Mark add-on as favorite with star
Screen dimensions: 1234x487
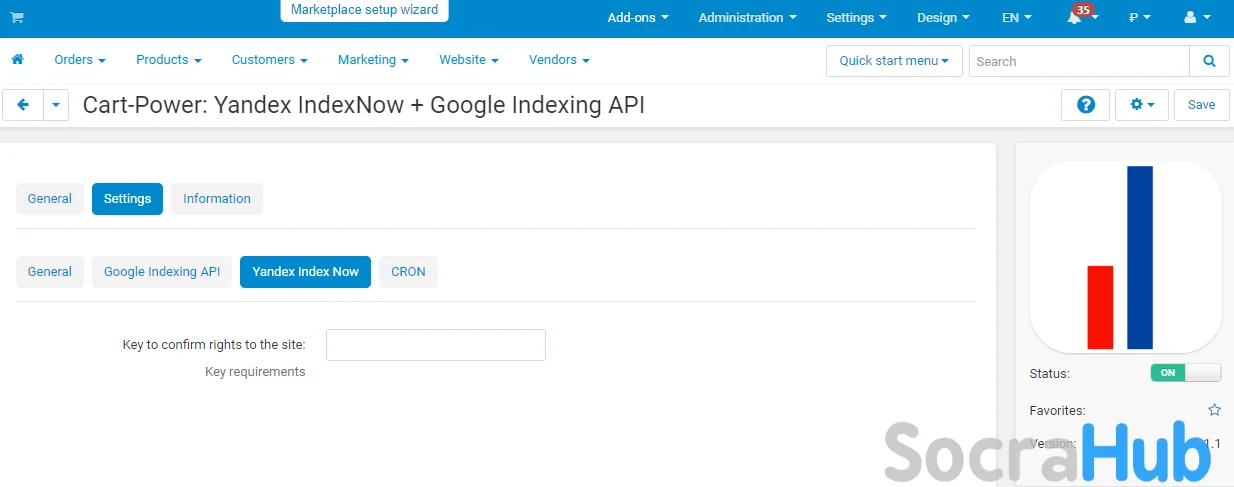(1214, 410)
